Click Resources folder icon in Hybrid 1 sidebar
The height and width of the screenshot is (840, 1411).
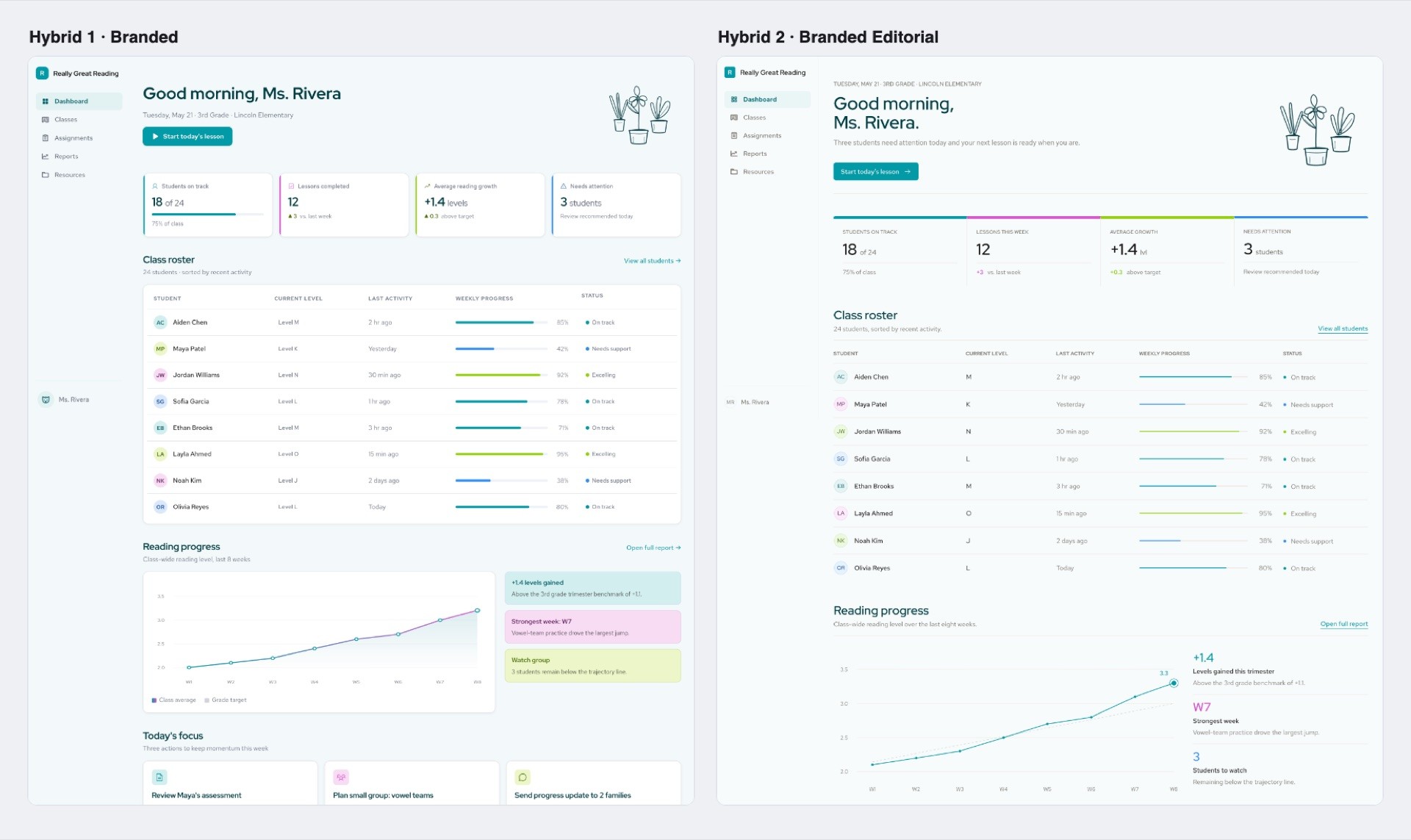46,175
